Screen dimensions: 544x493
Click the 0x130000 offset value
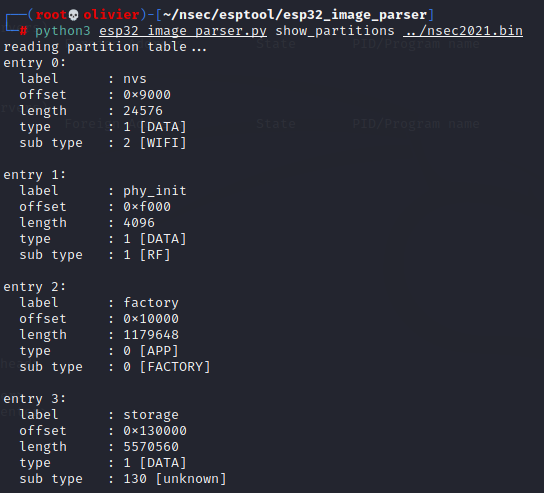[x=155, y=431]
